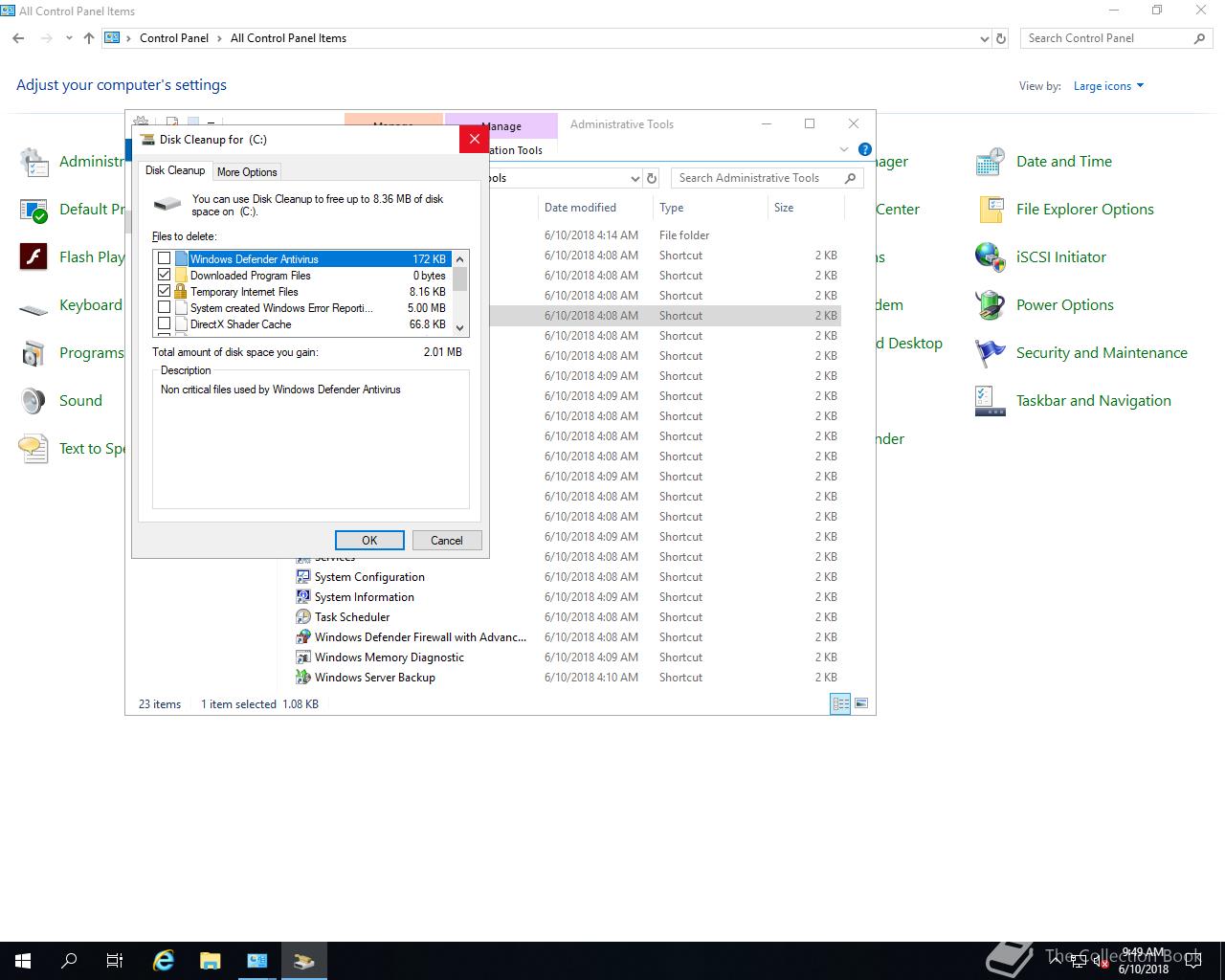Open Date and Time control panel icon
1225x980 pixels.
990,162
